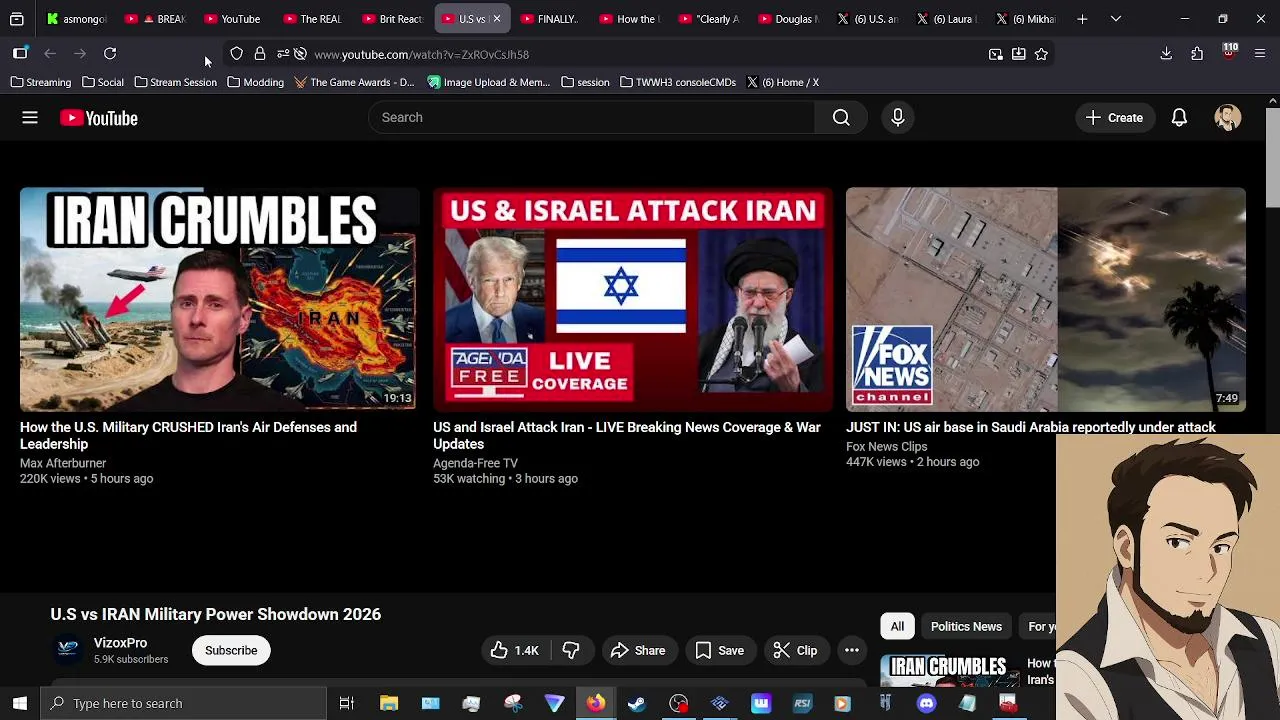Open Steam from the Windows taskbar
The image size is (1280, 720).
click(637, 703)
